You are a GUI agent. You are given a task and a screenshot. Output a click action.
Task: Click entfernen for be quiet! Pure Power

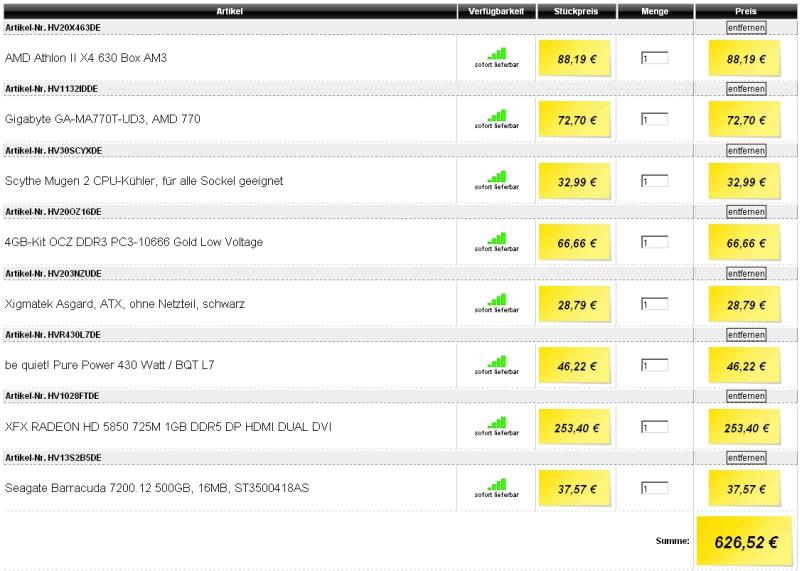(746, 335)
